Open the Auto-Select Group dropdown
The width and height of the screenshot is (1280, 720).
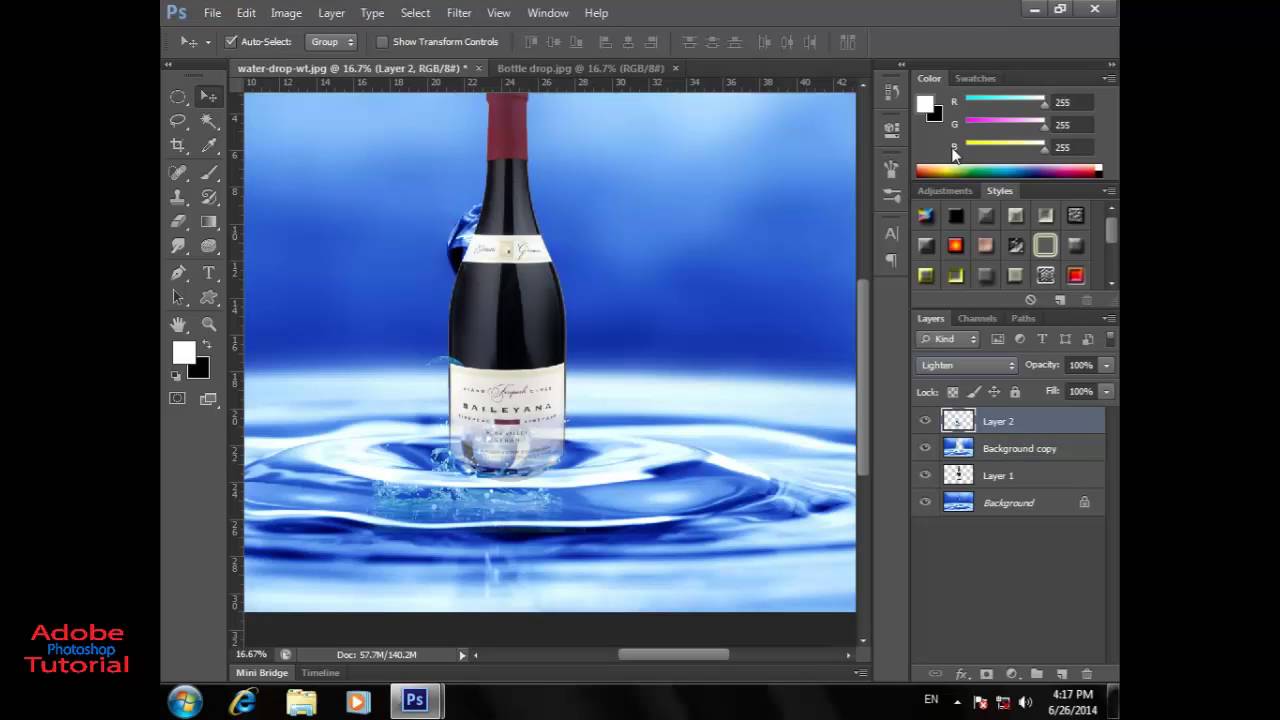(x=332, y=42)
